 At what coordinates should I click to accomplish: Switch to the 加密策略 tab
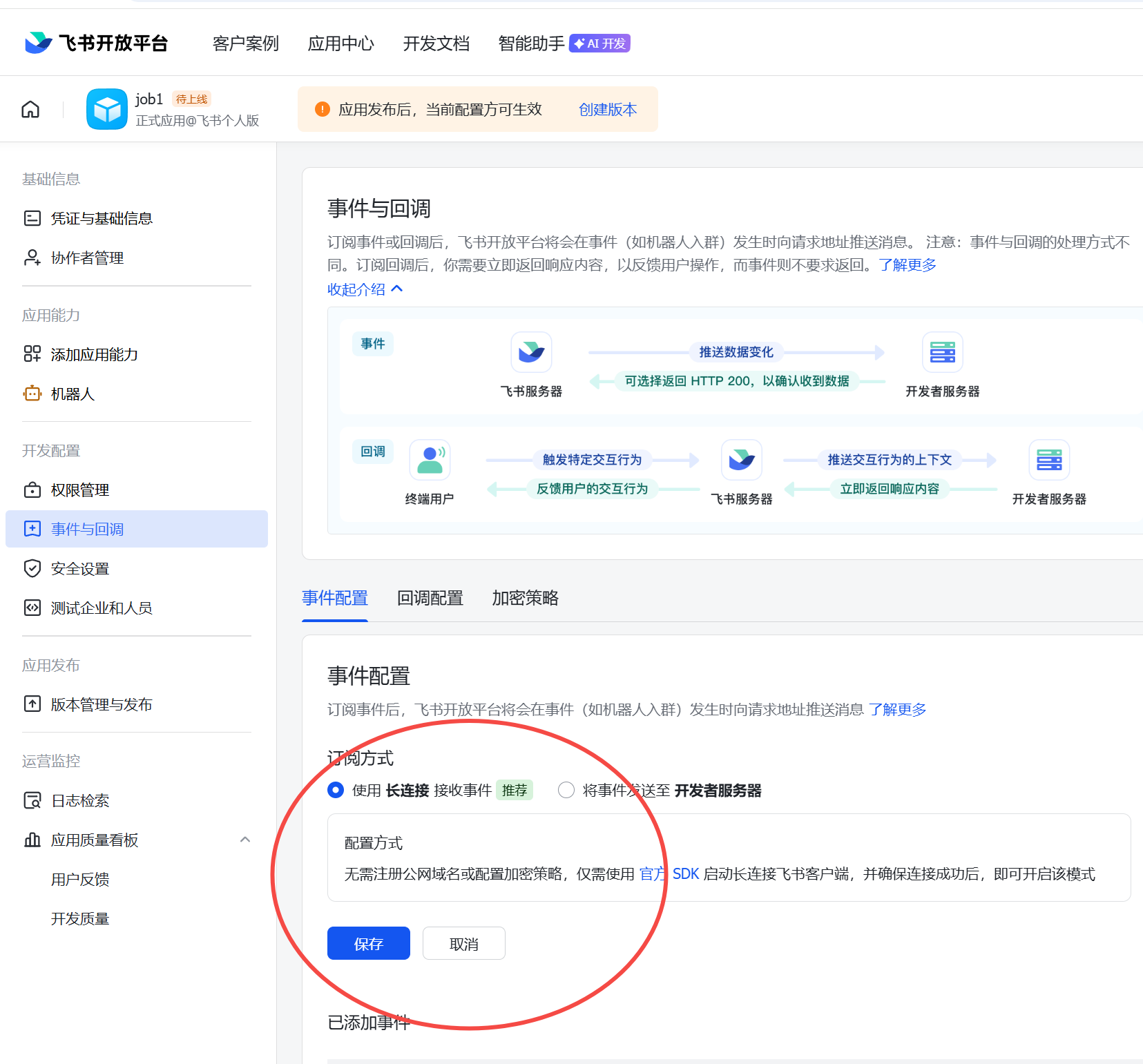pyautogui.click(x=526, y=598)
